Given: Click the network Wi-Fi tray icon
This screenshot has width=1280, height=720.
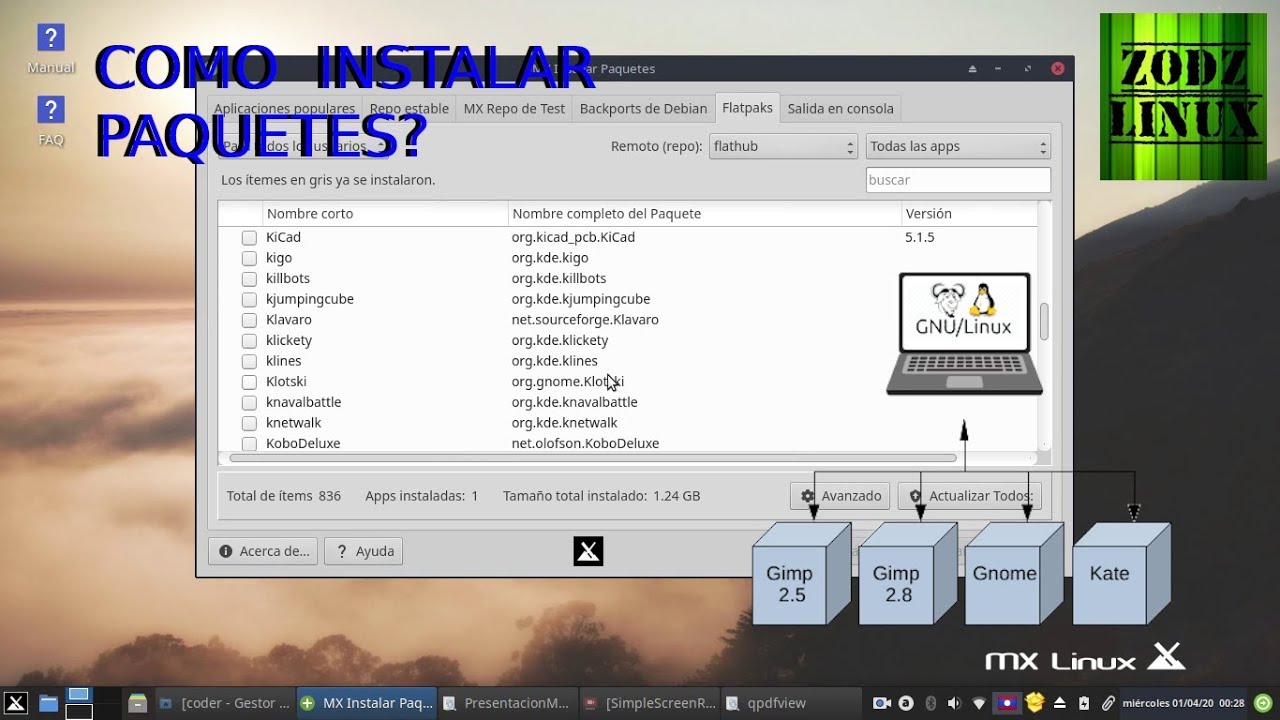Looking at the screenshot, I should coord(979,703).
